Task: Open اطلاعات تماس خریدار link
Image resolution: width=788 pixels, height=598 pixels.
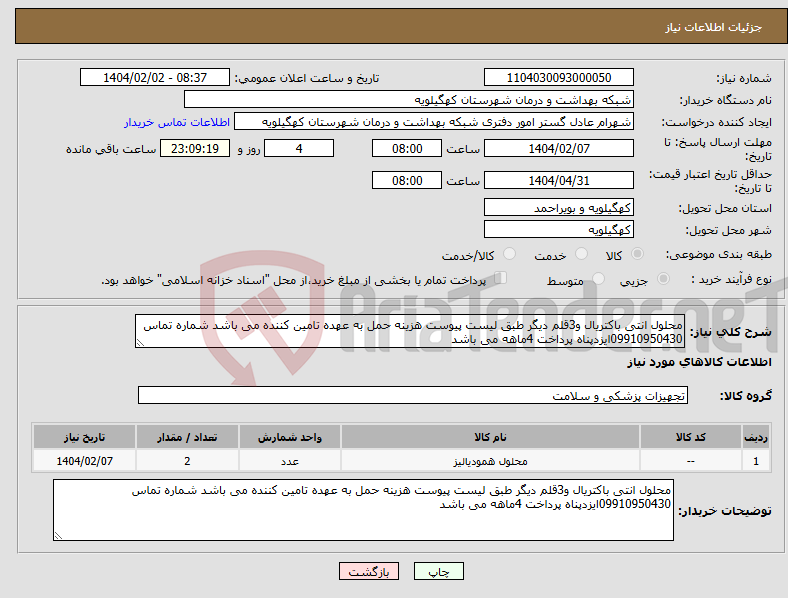Action: tap(177, 122)
